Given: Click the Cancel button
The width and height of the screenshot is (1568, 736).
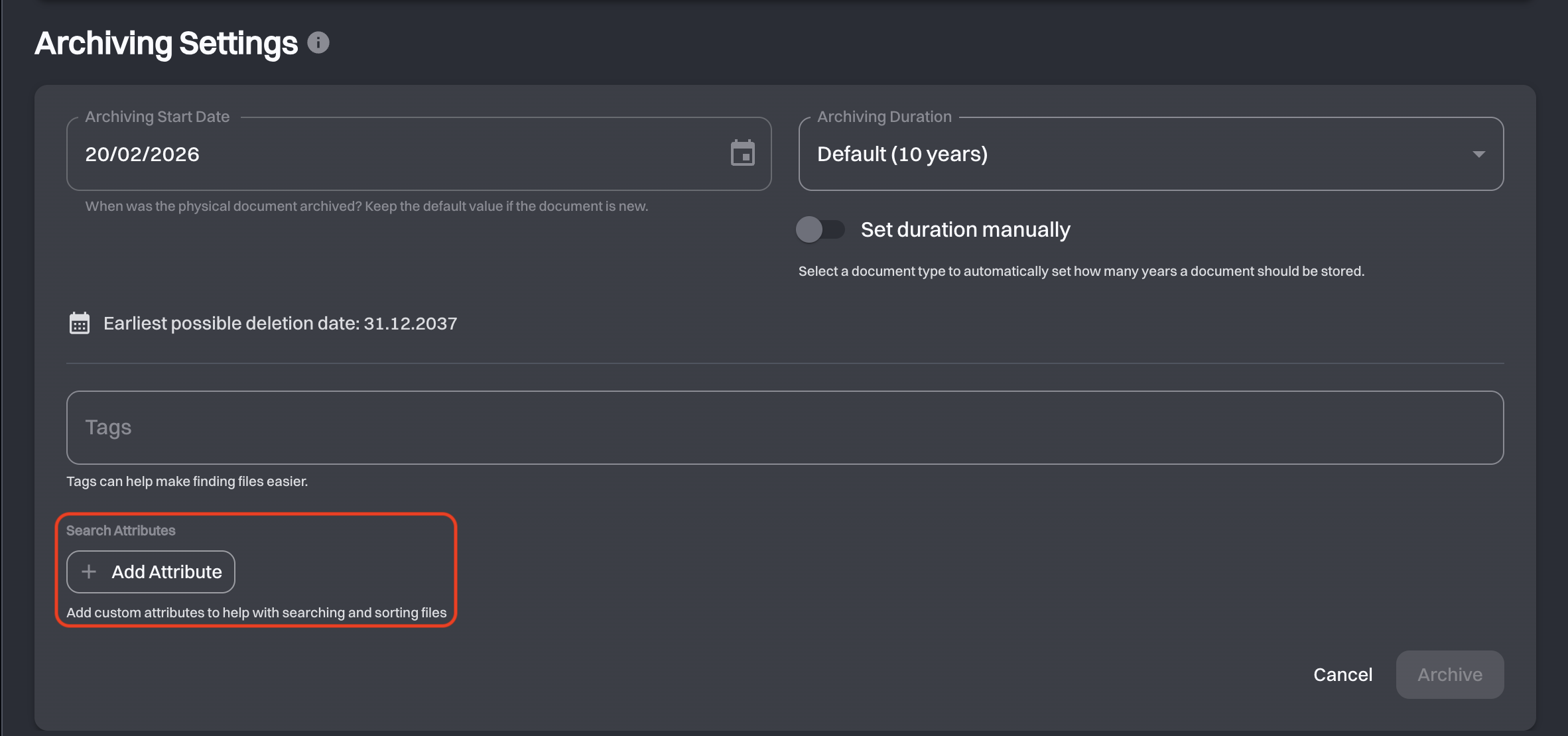Looking at the screenshot, I should click(1342, 674).
